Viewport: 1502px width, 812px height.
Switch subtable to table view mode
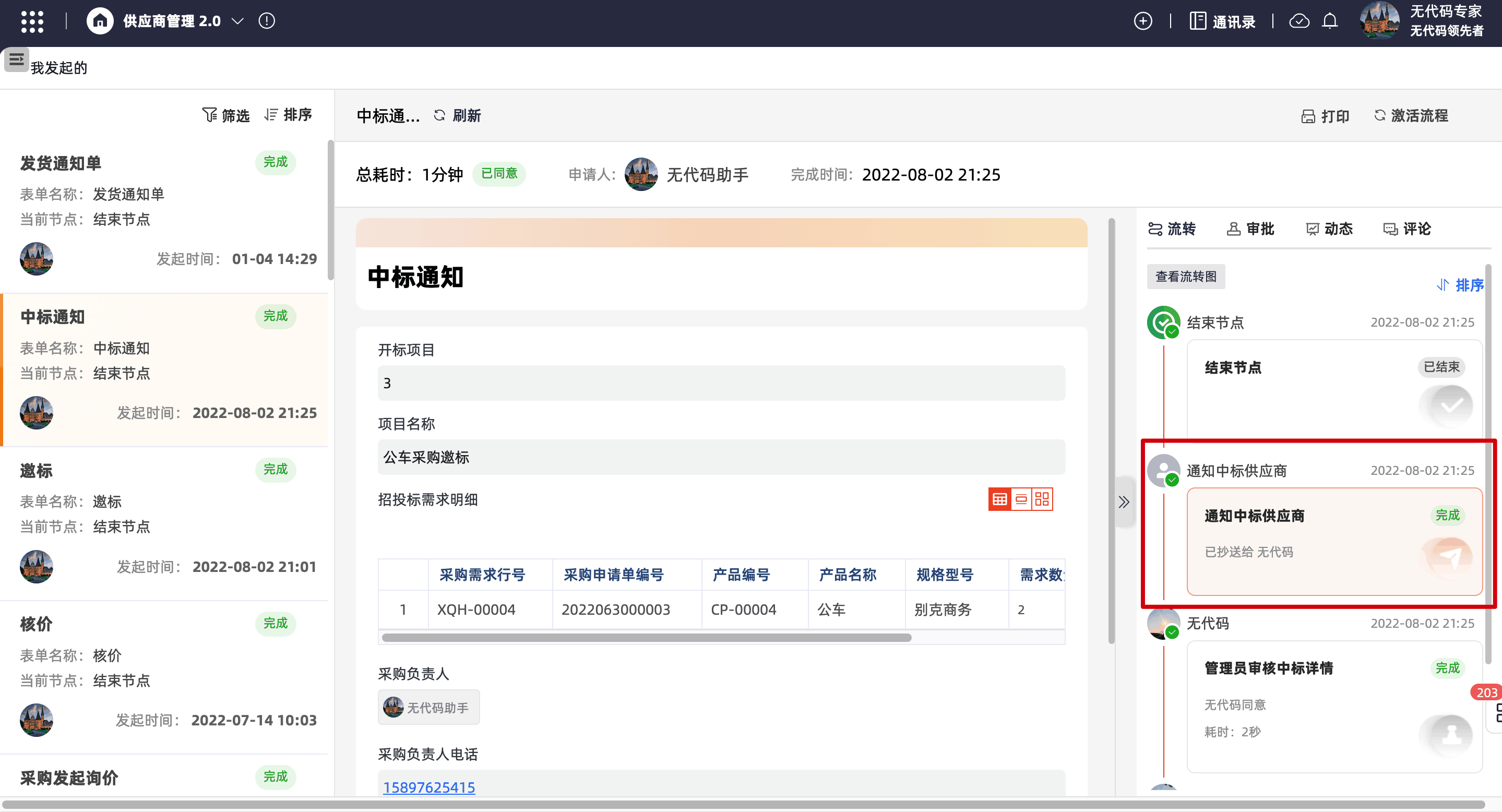[x=999, y=499]
